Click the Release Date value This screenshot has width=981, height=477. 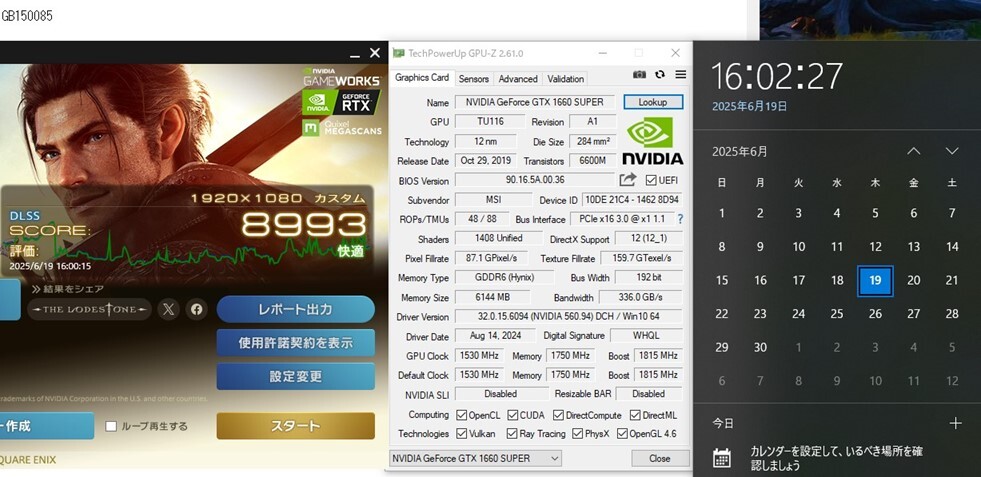(485, 161)
